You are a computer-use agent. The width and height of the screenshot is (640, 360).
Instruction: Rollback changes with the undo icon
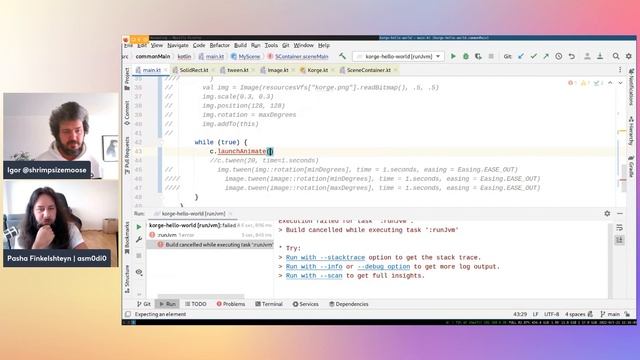pos(571,56)
